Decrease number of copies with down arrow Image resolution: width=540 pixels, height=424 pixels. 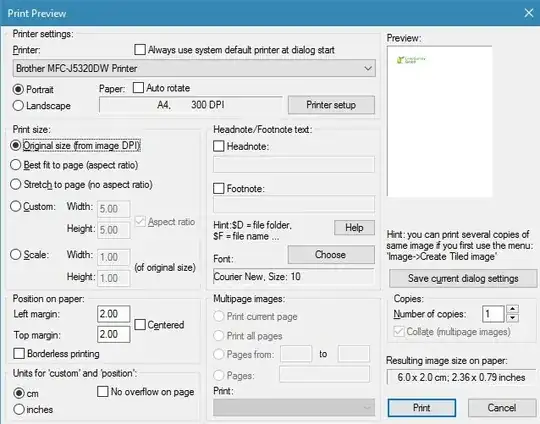click(x=513, y=318)
